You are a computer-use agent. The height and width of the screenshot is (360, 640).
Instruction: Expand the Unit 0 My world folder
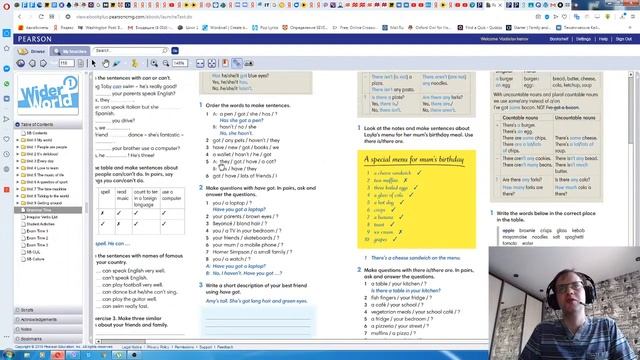click(x=18, y=140)
